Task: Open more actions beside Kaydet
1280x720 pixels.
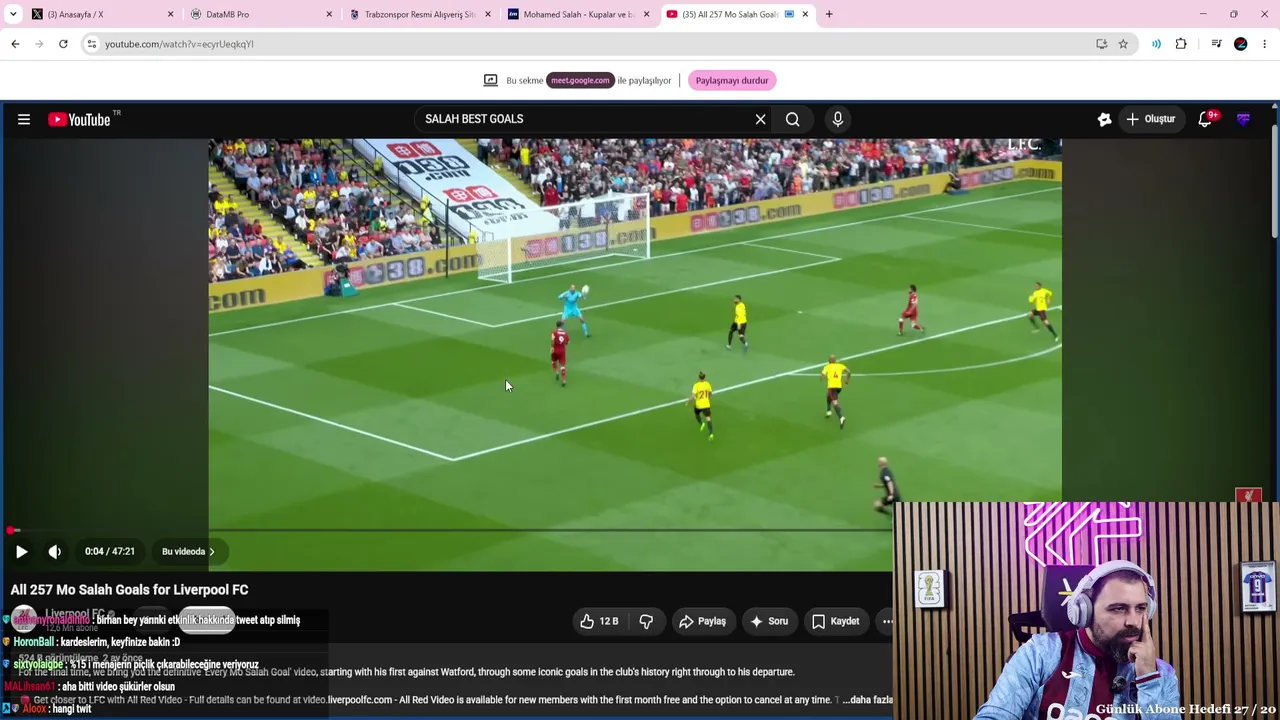Action: [x=886, y=621]
